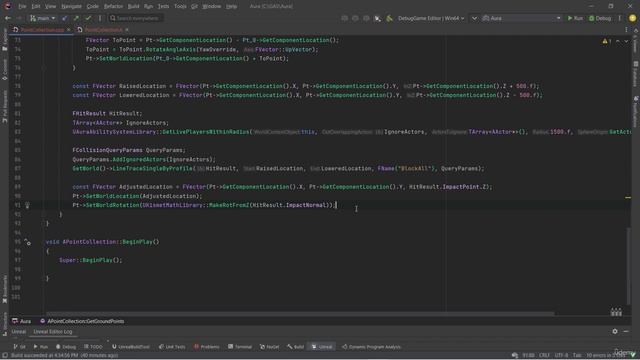This screenshot has height=360, width=640.
Task: Click the Build succeeded status message
Action: 64,356
